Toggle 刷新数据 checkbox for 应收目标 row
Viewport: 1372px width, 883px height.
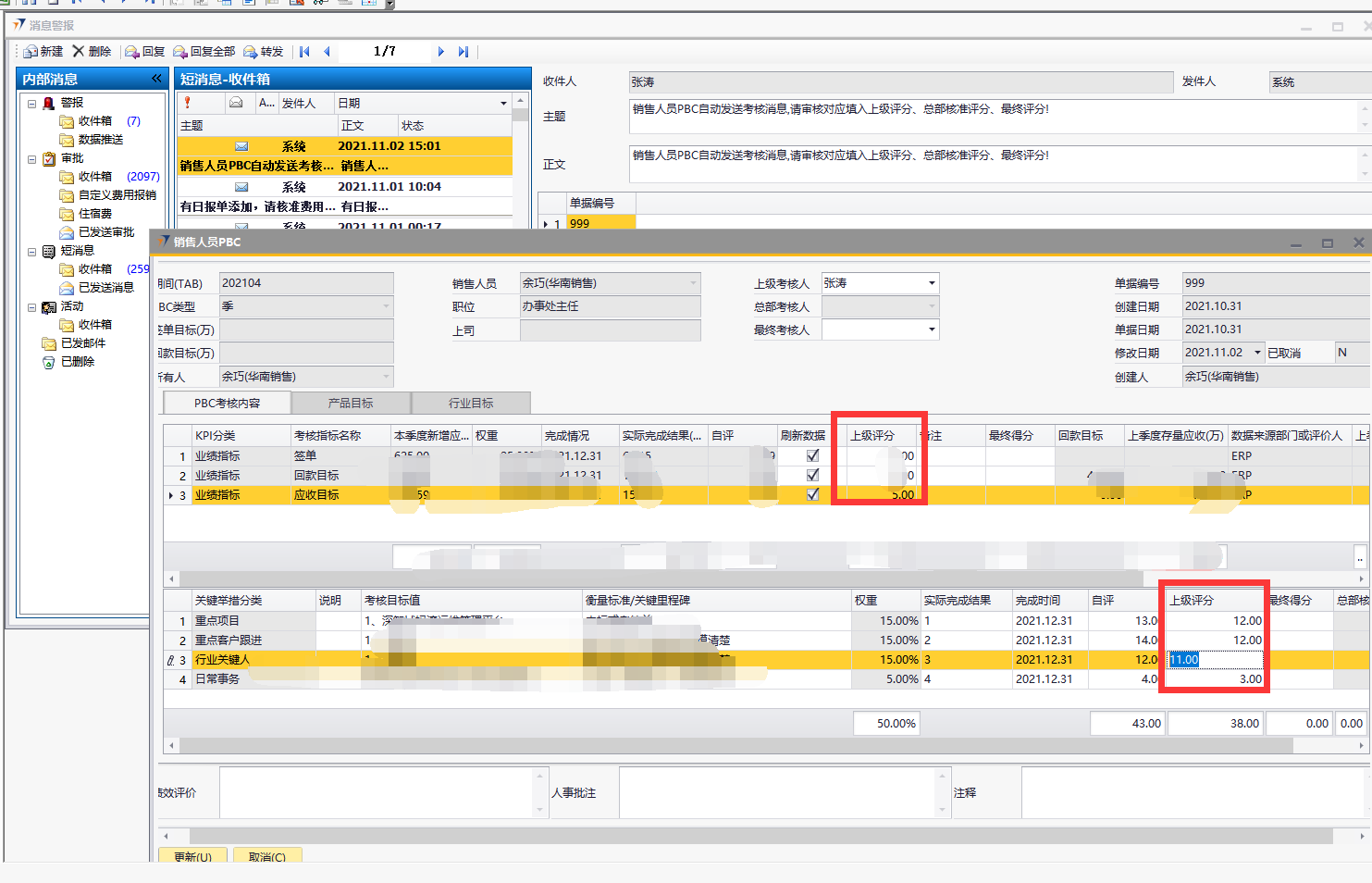812,494
